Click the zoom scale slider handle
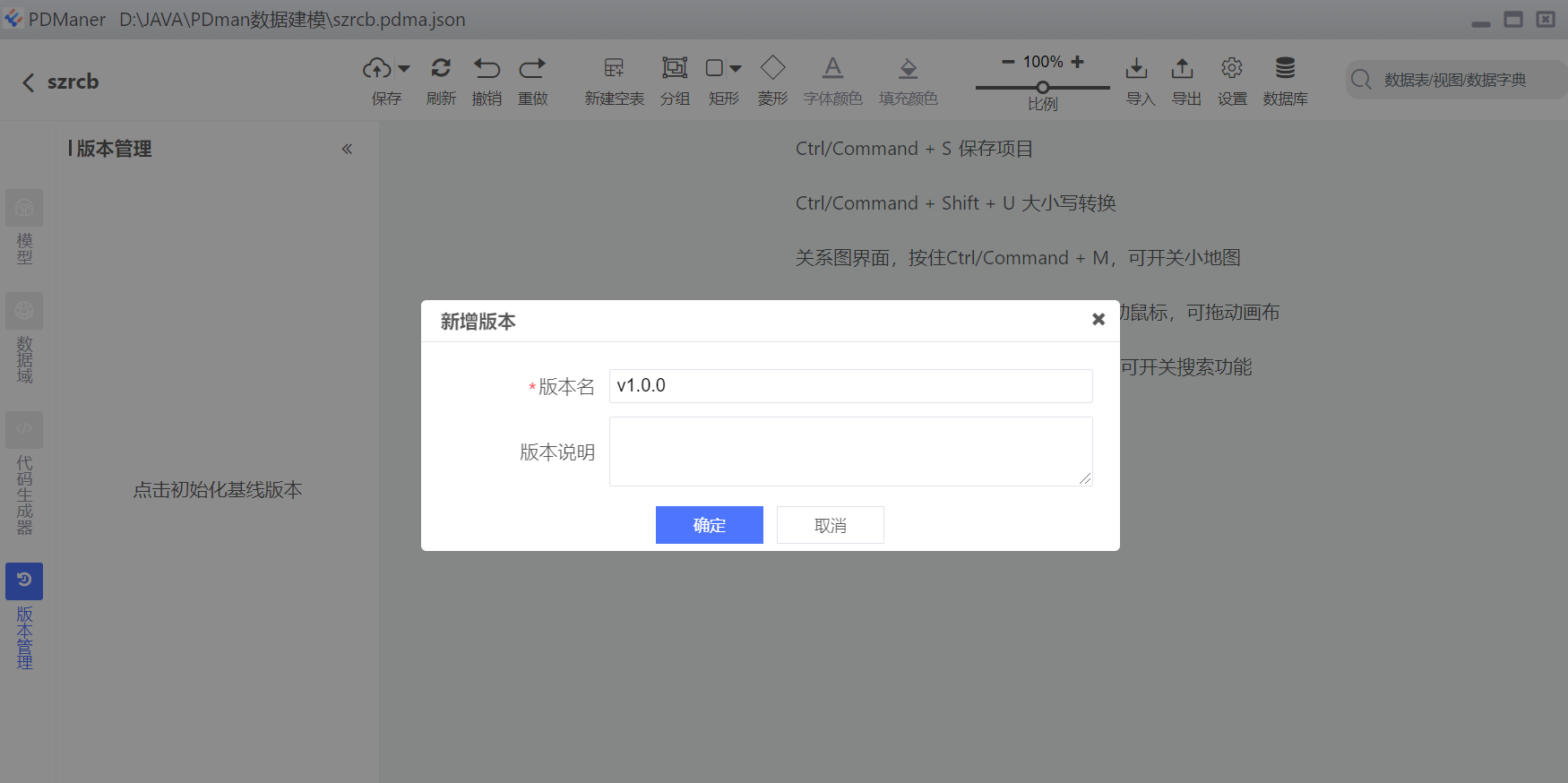Screen dimensions: 1568x783 pos(1043,87)
